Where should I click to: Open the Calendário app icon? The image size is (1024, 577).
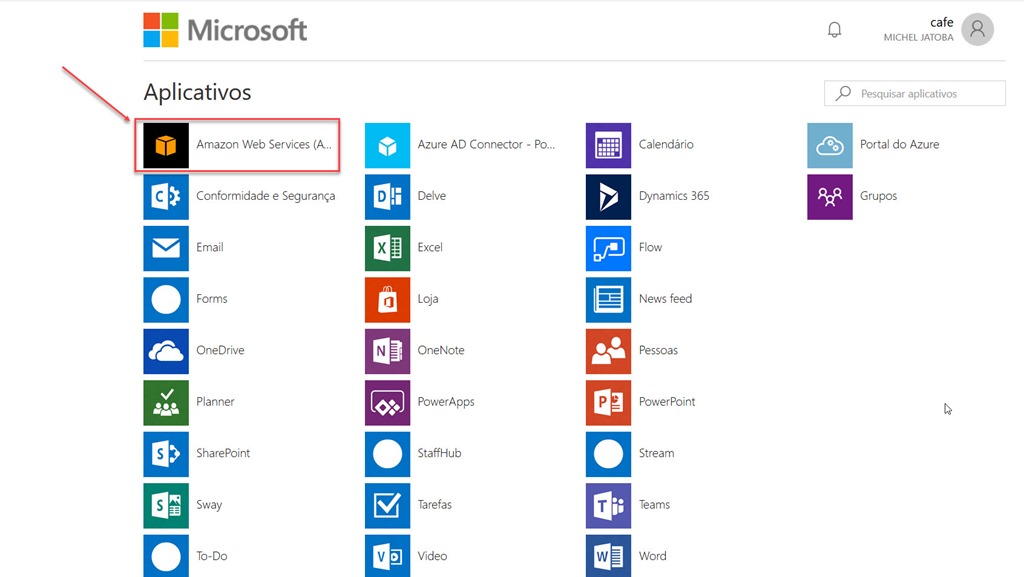tap(608, 145)
